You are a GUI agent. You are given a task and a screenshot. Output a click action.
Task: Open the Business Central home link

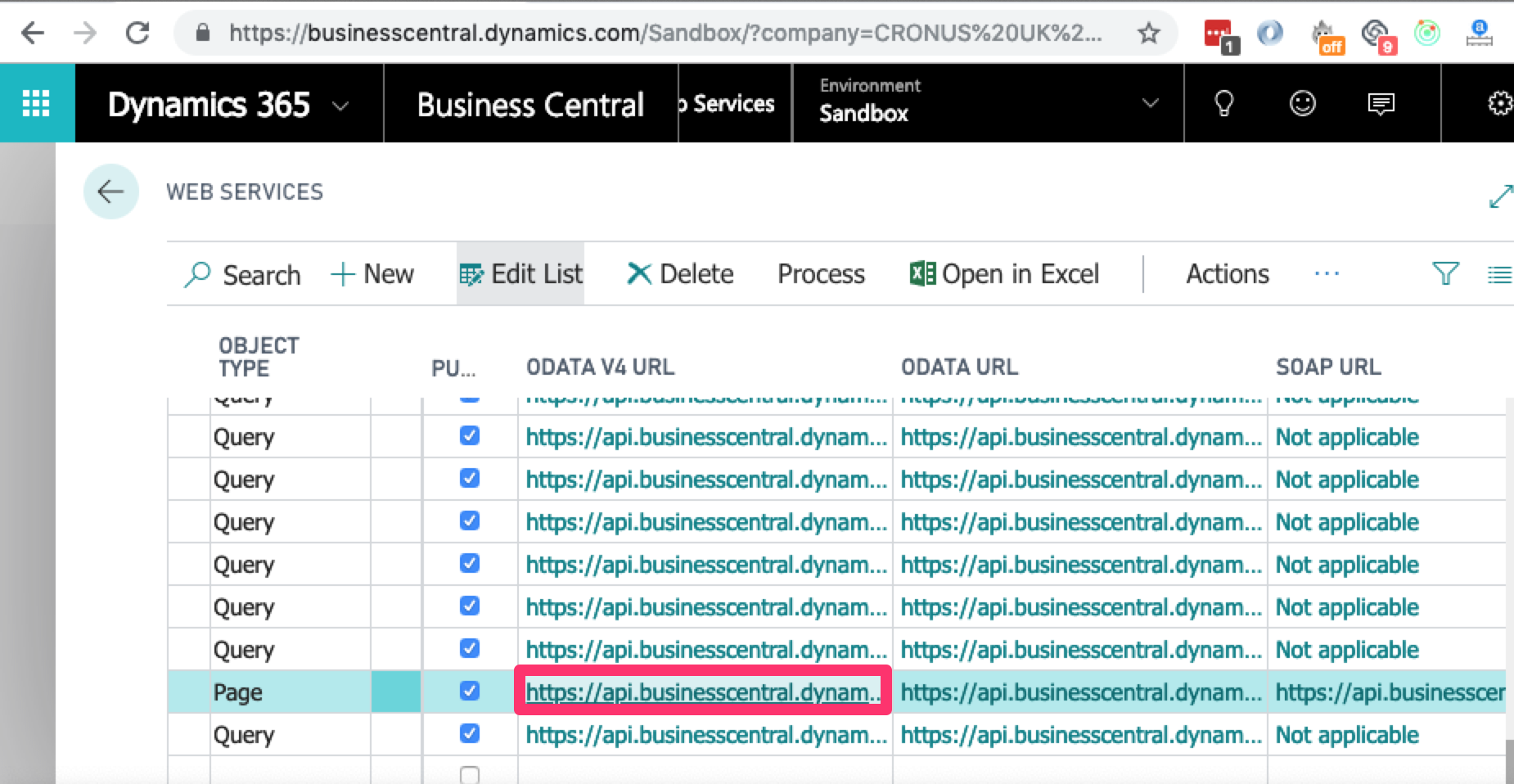point(530,105)
